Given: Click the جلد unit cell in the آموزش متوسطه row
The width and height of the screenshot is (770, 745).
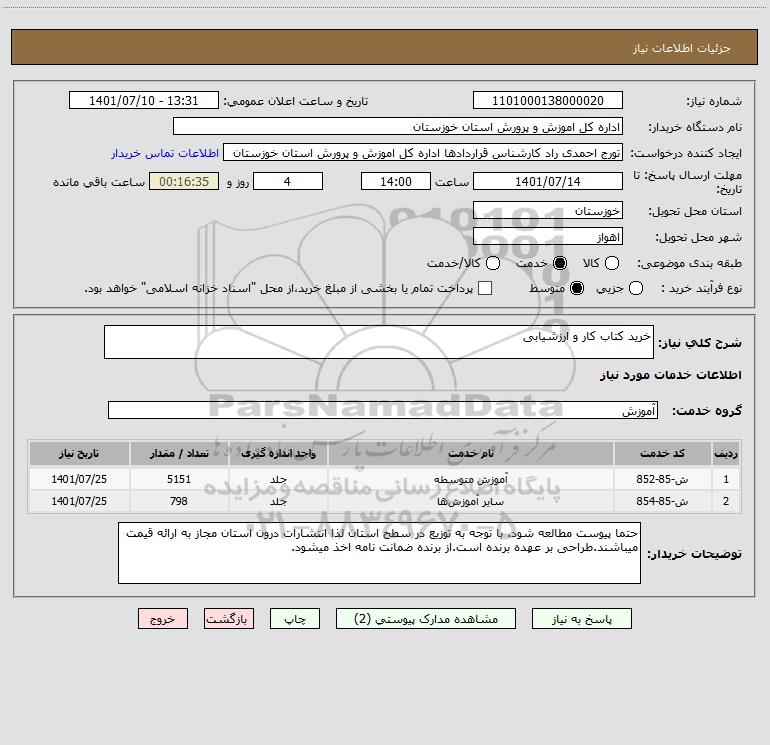Looking at the screenshot, I should tap(278, 479).
